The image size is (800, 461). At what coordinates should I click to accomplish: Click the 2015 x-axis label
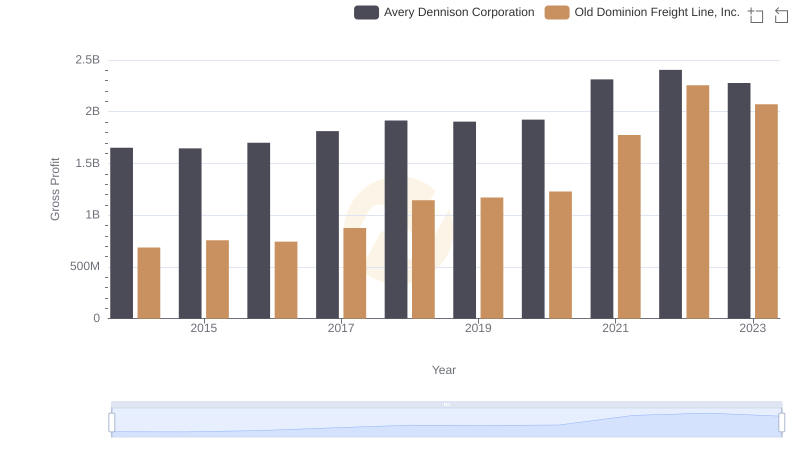[x=204, y=328]
